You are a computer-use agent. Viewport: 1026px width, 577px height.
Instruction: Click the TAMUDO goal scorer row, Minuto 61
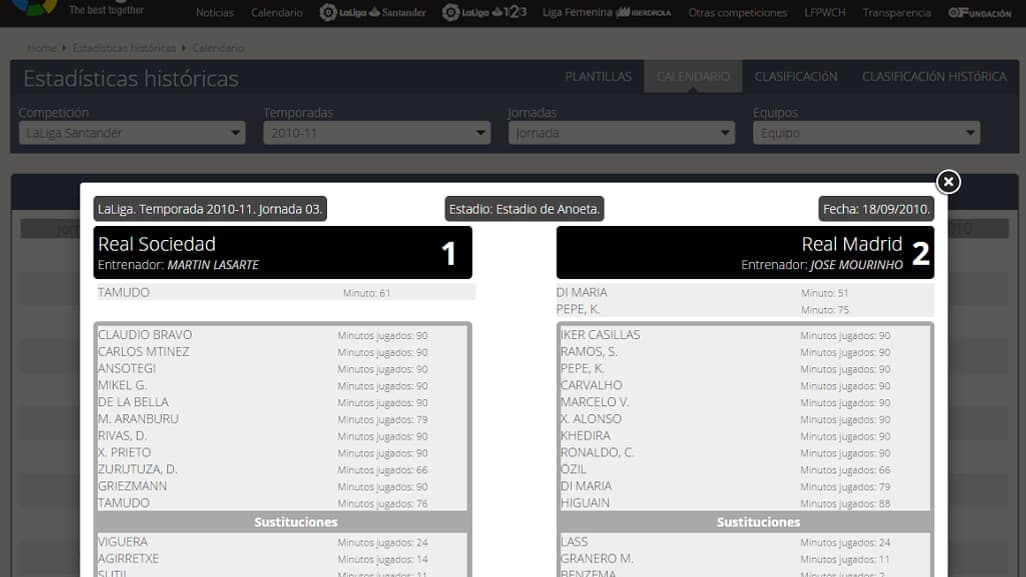click(x=285, y=292)
